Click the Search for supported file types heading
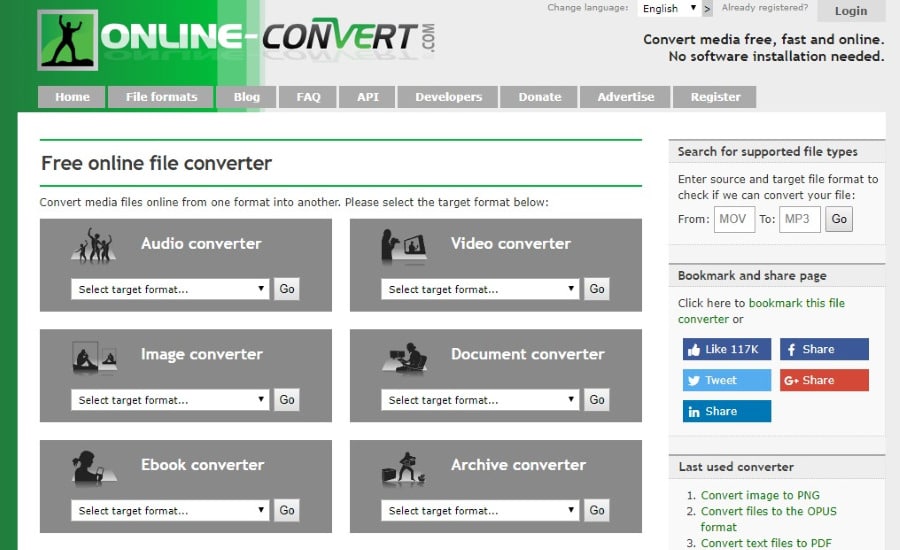 coord(767,152)
